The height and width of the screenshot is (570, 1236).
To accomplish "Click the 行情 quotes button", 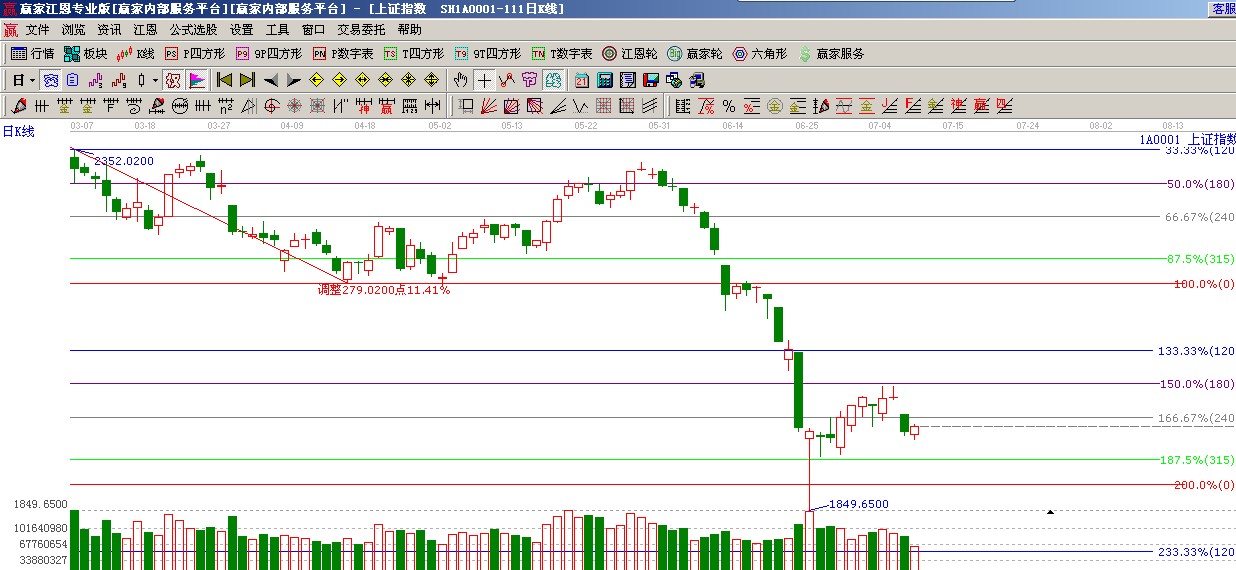I will pyautogui.click(x=33, y=54).
